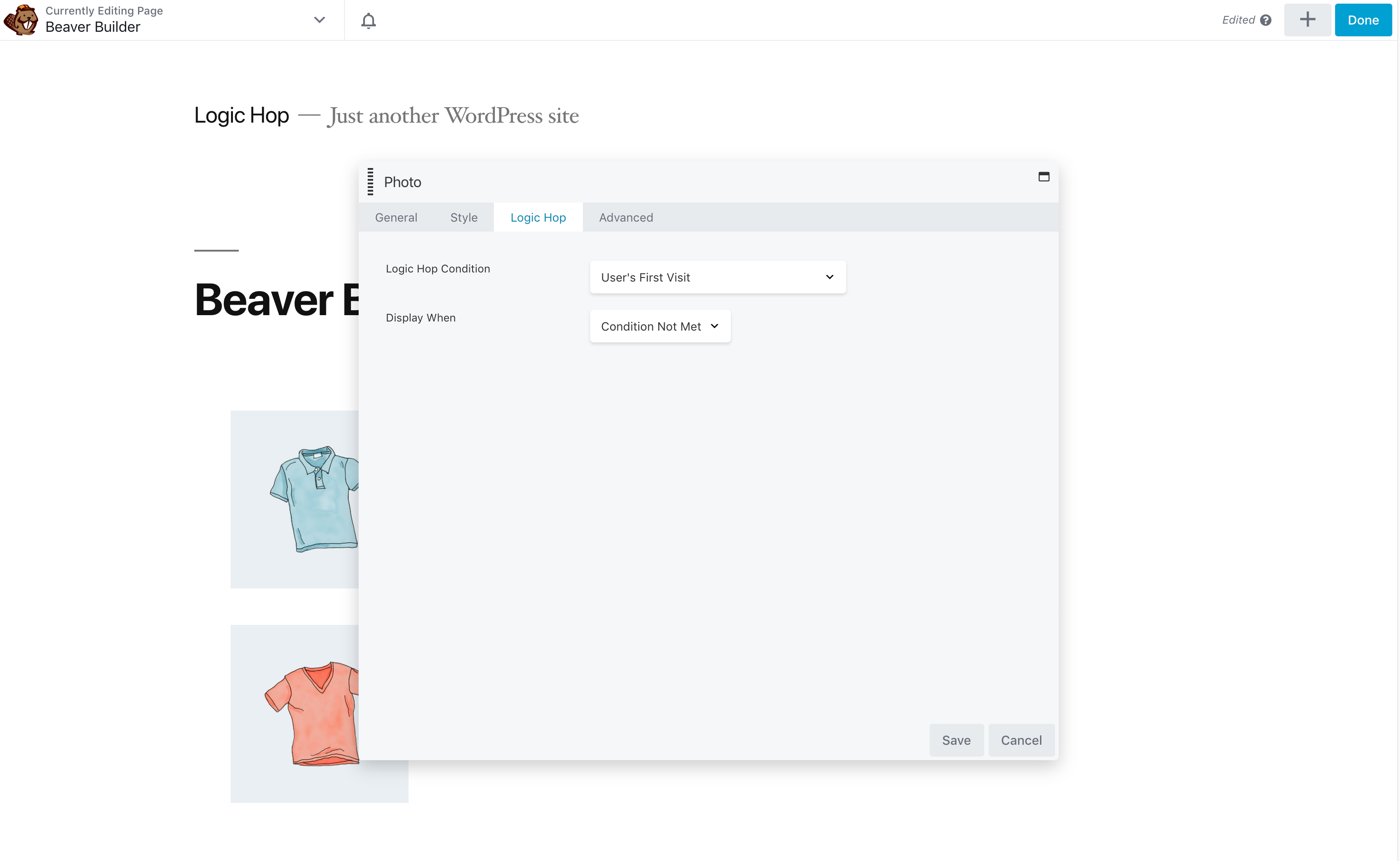Save the Photo module settings
The height and width of the screenshot is (861, 1400).
click(956, 740)
